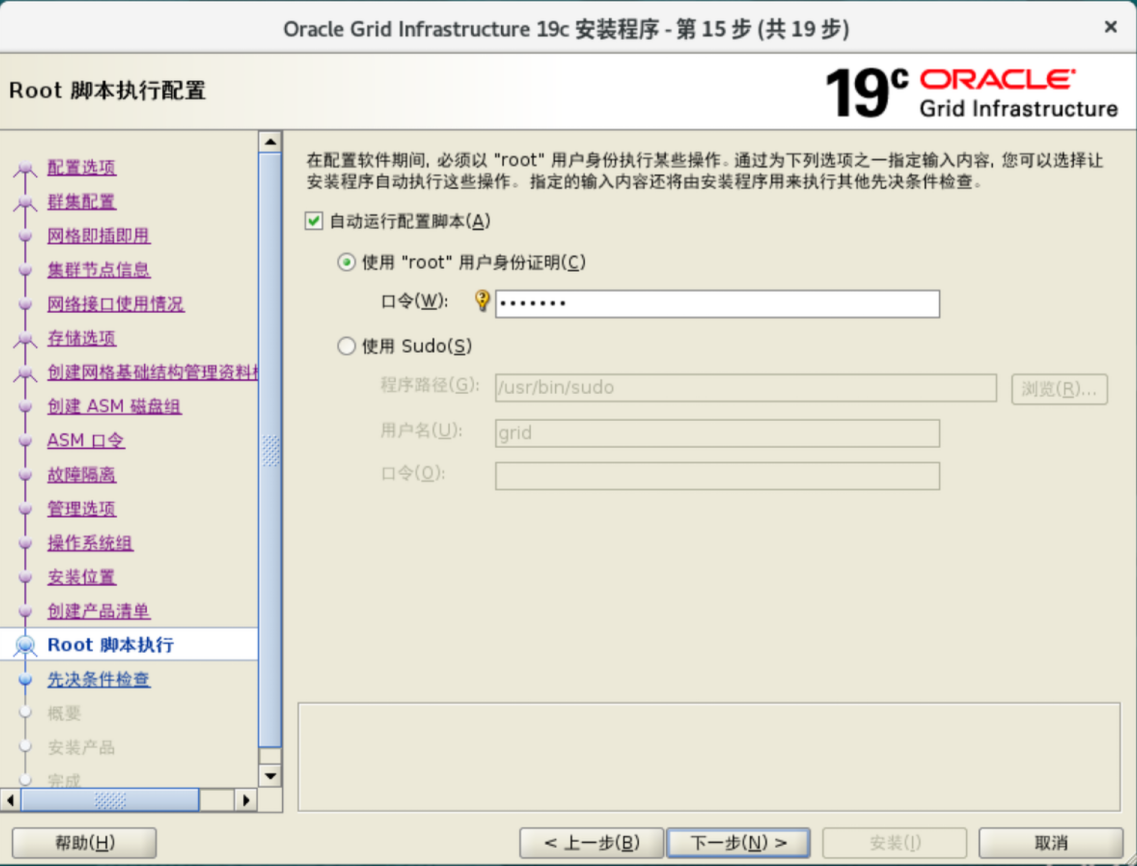Viewport: 1137px width, 866px height.
Task: Click the step node beside 先决条件检查
Action: pyautogui.click(x=25, y=680)
